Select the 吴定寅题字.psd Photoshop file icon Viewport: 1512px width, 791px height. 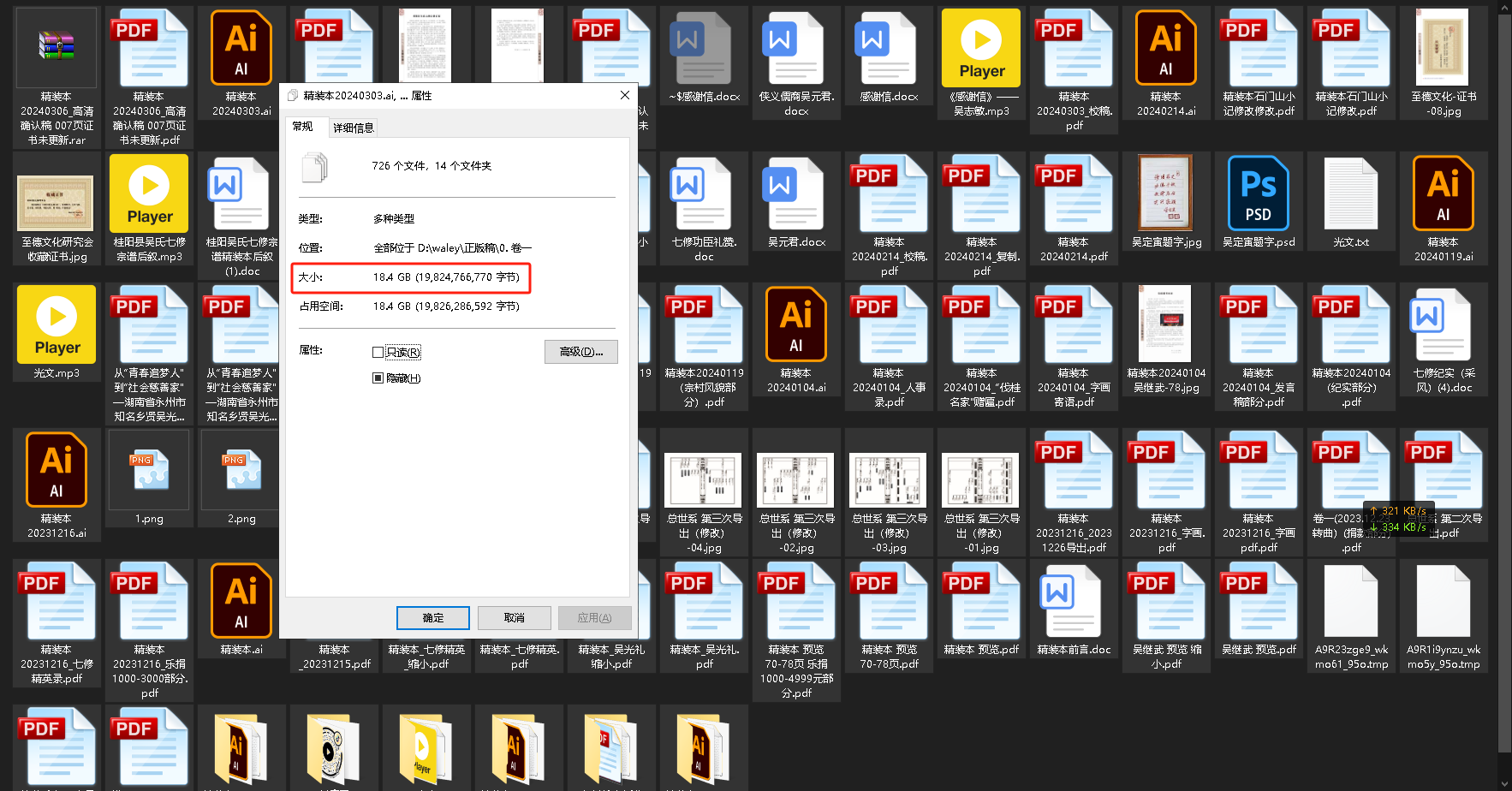point(1258,193)
